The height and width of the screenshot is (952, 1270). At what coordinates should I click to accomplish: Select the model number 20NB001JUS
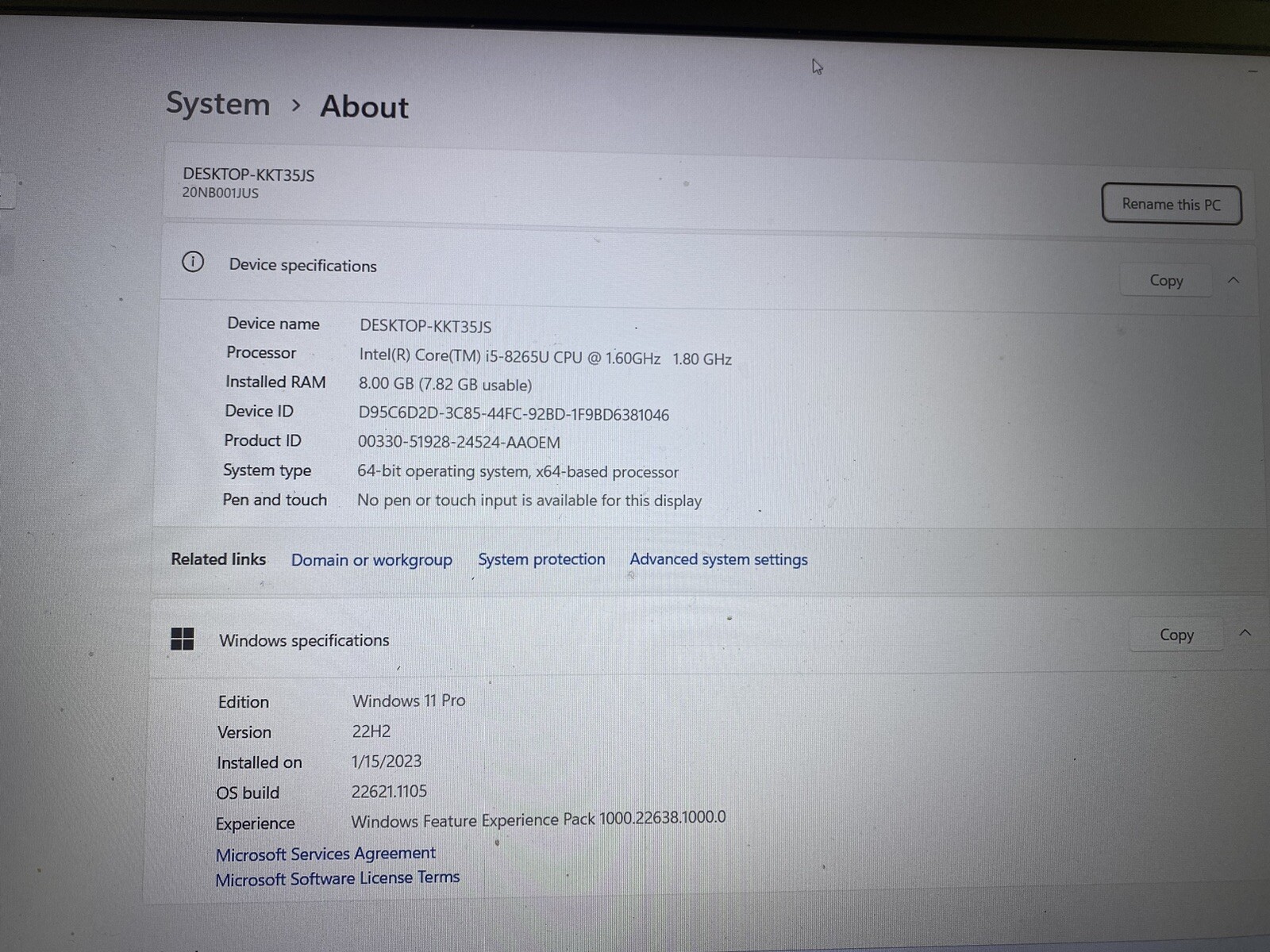pyautogui.click(x=220, y=193)
